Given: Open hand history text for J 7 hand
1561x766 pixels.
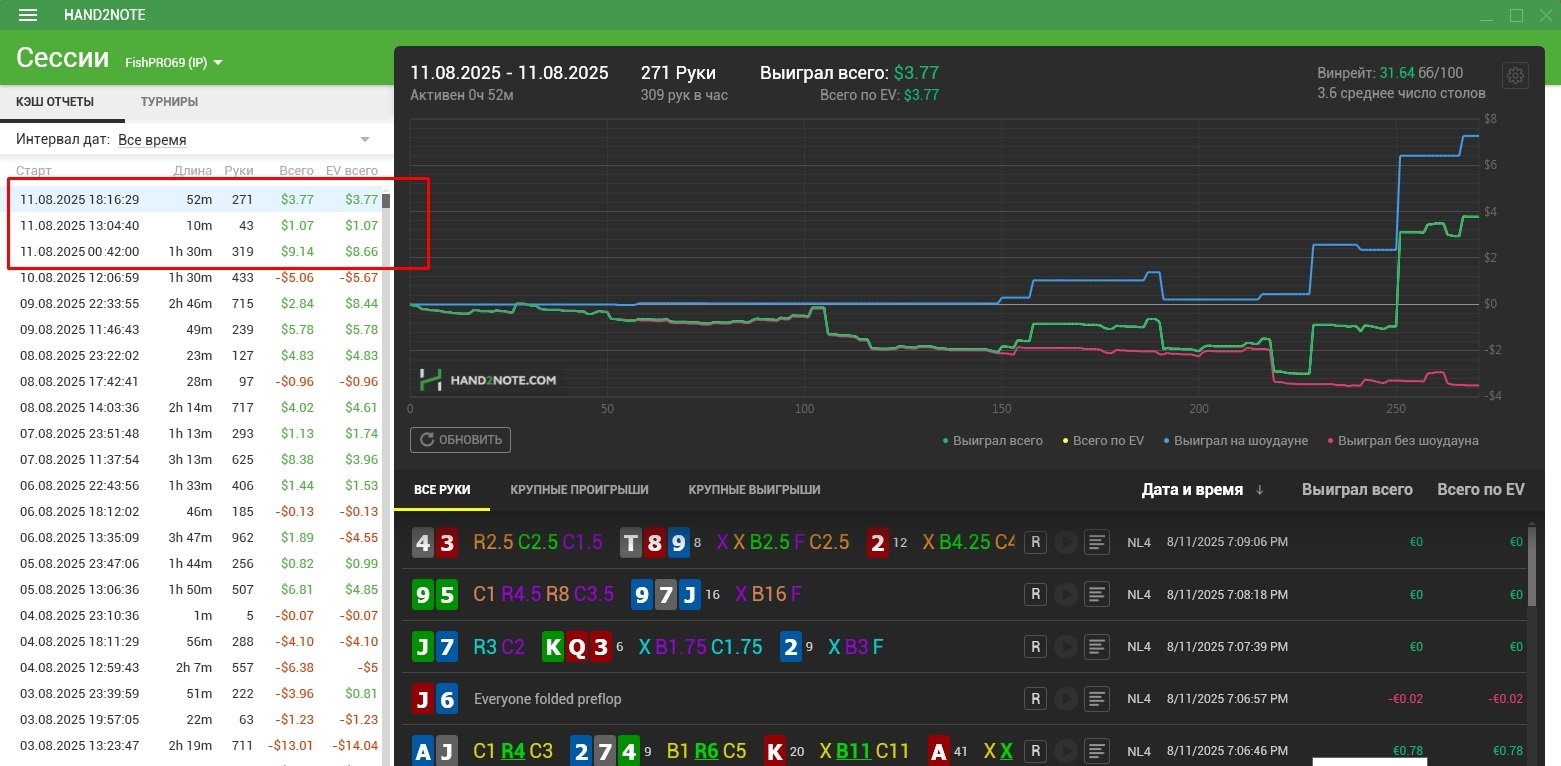Looking at the screenshot, I should (1097, 646).
